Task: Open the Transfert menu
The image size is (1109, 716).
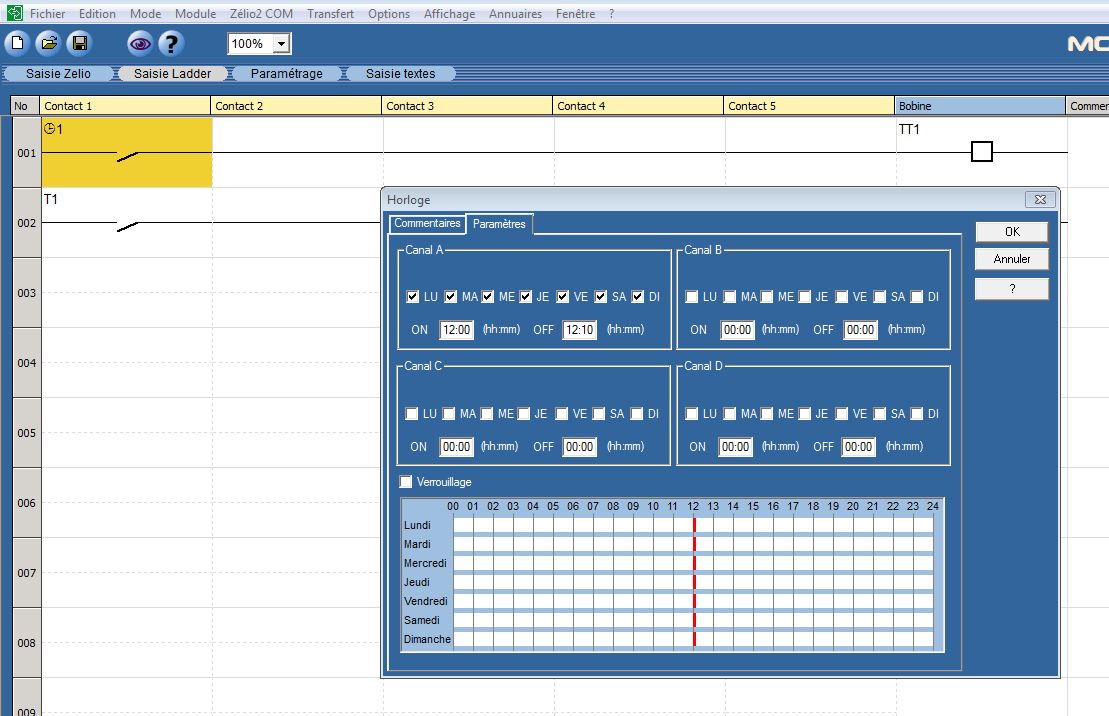Action: [x=330, y=14]
